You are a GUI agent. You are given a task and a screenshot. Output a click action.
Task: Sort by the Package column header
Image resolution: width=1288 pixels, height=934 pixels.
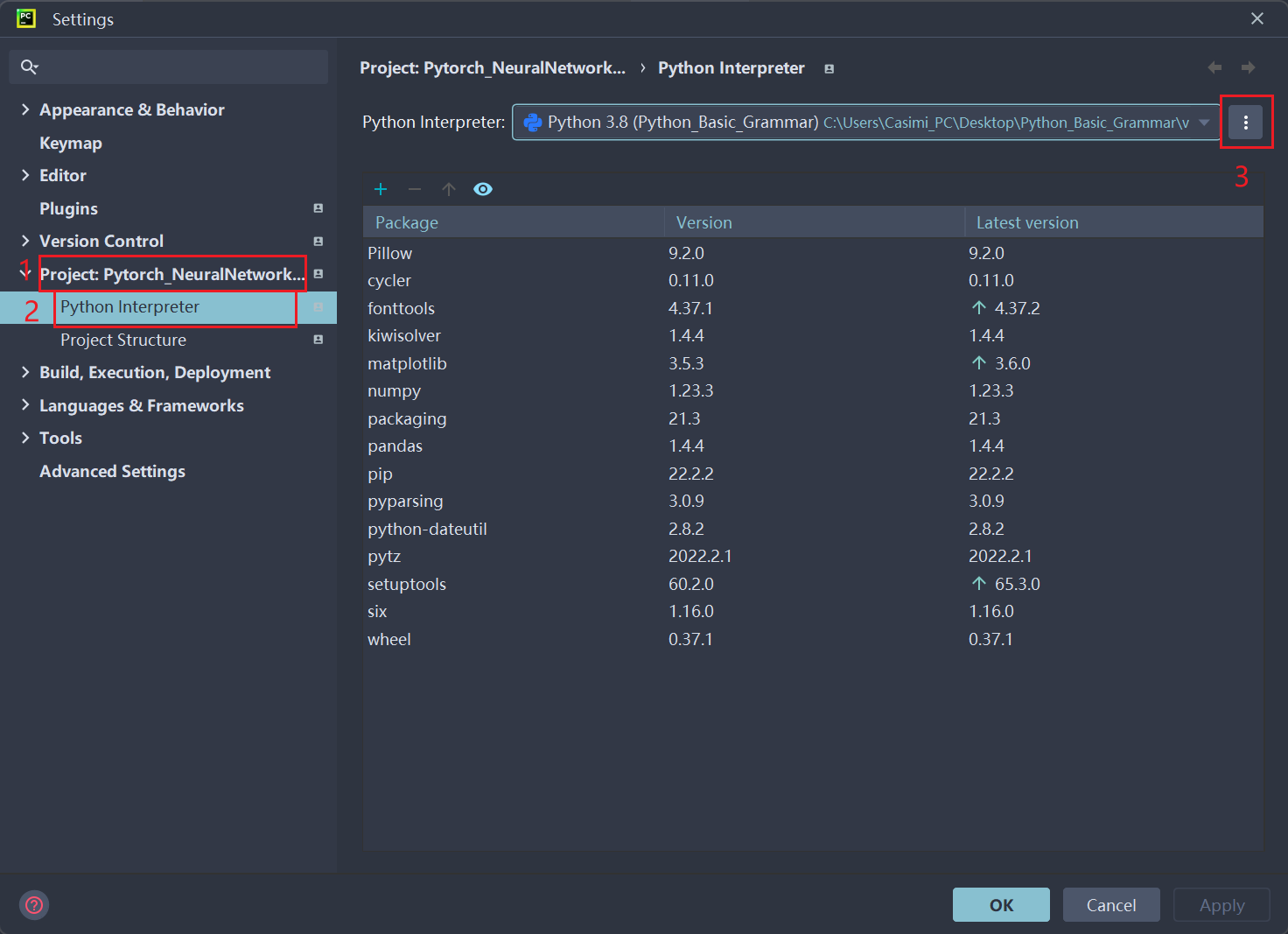[x=514, y=222]
